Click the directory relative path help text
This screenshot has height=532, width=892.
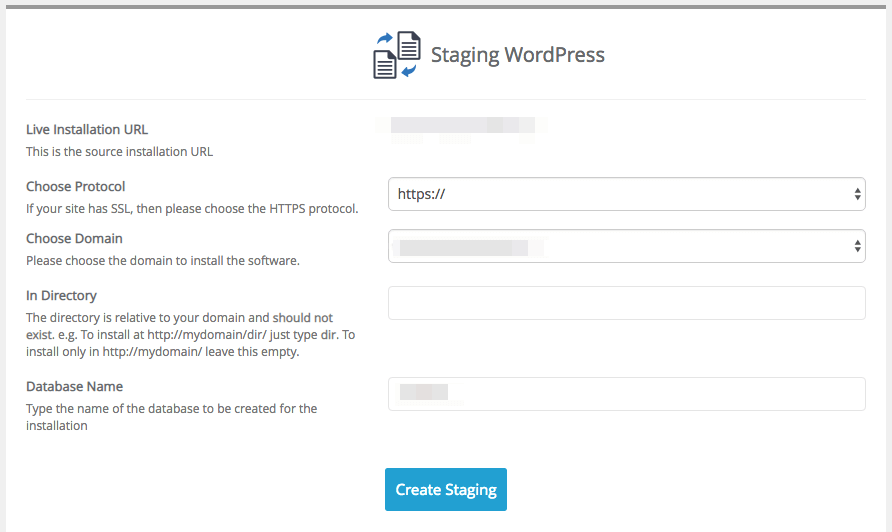[x=191, y=335]
